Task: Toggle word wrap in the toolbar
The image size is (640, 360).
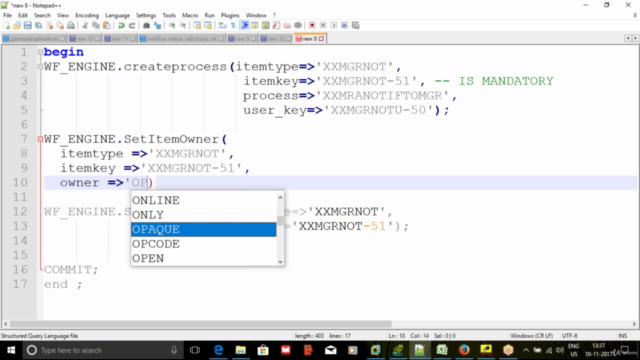Action: click(222, 25)
